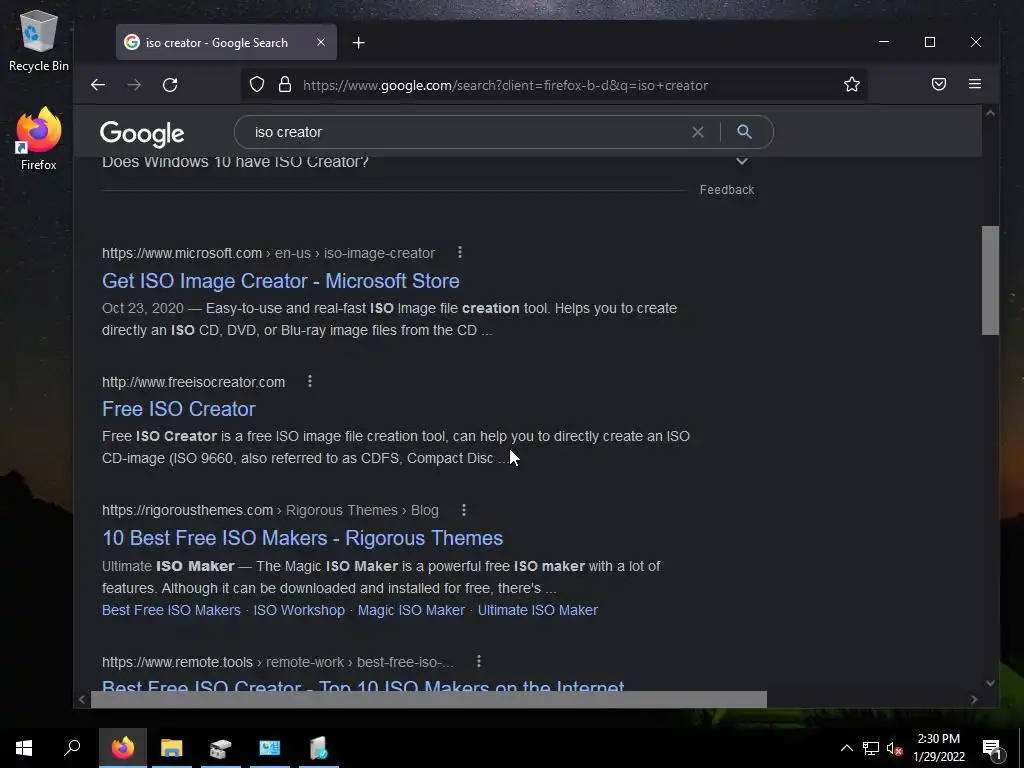Open 'Get ISO Image Creator - Microsoft Store' result
The width and height of the screenshot is (1024, 768).
281,281
